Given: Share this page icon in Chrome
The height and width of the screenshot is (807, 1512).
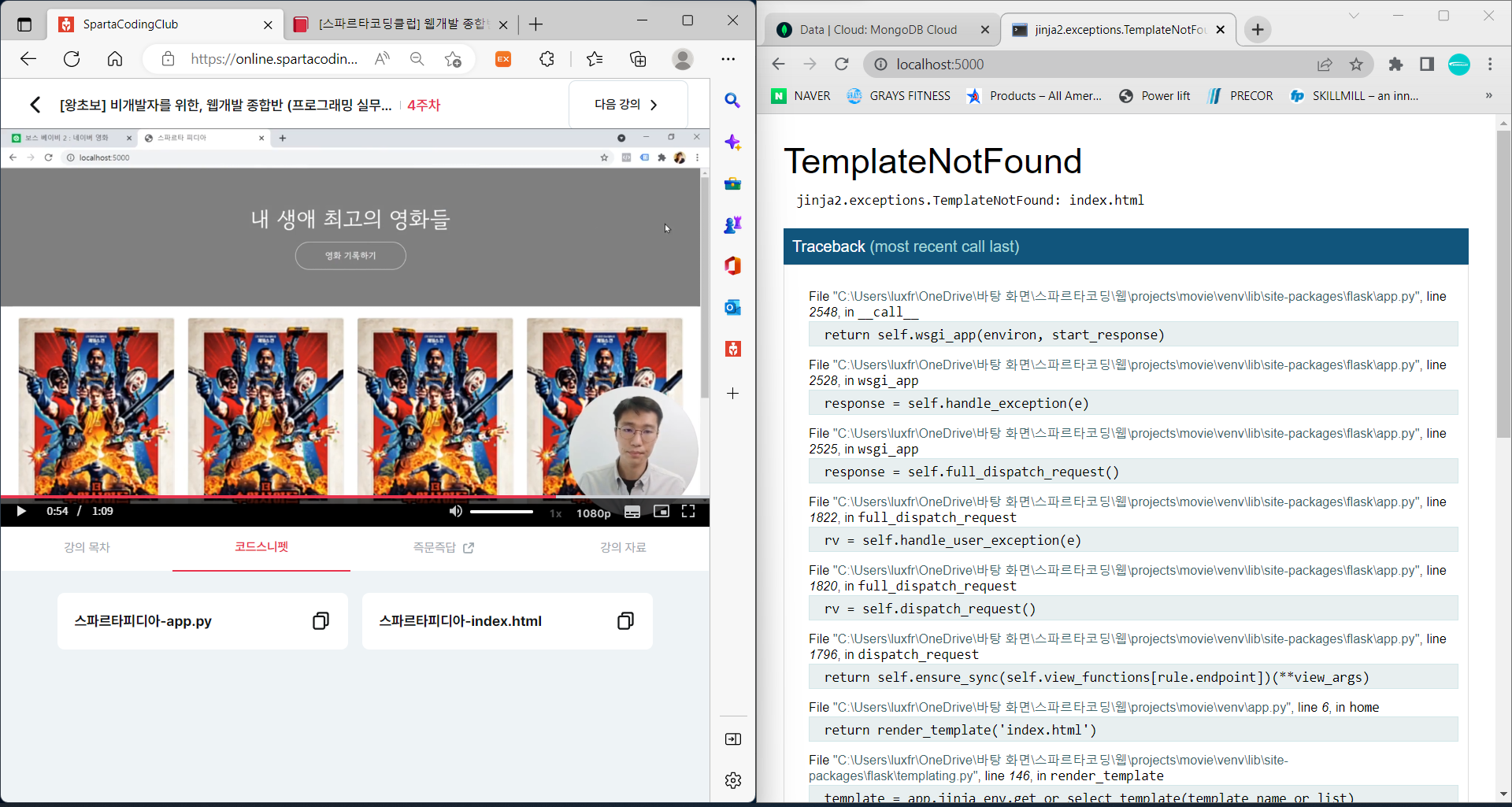Looking at the screenshot, I should click(1325, 65).
